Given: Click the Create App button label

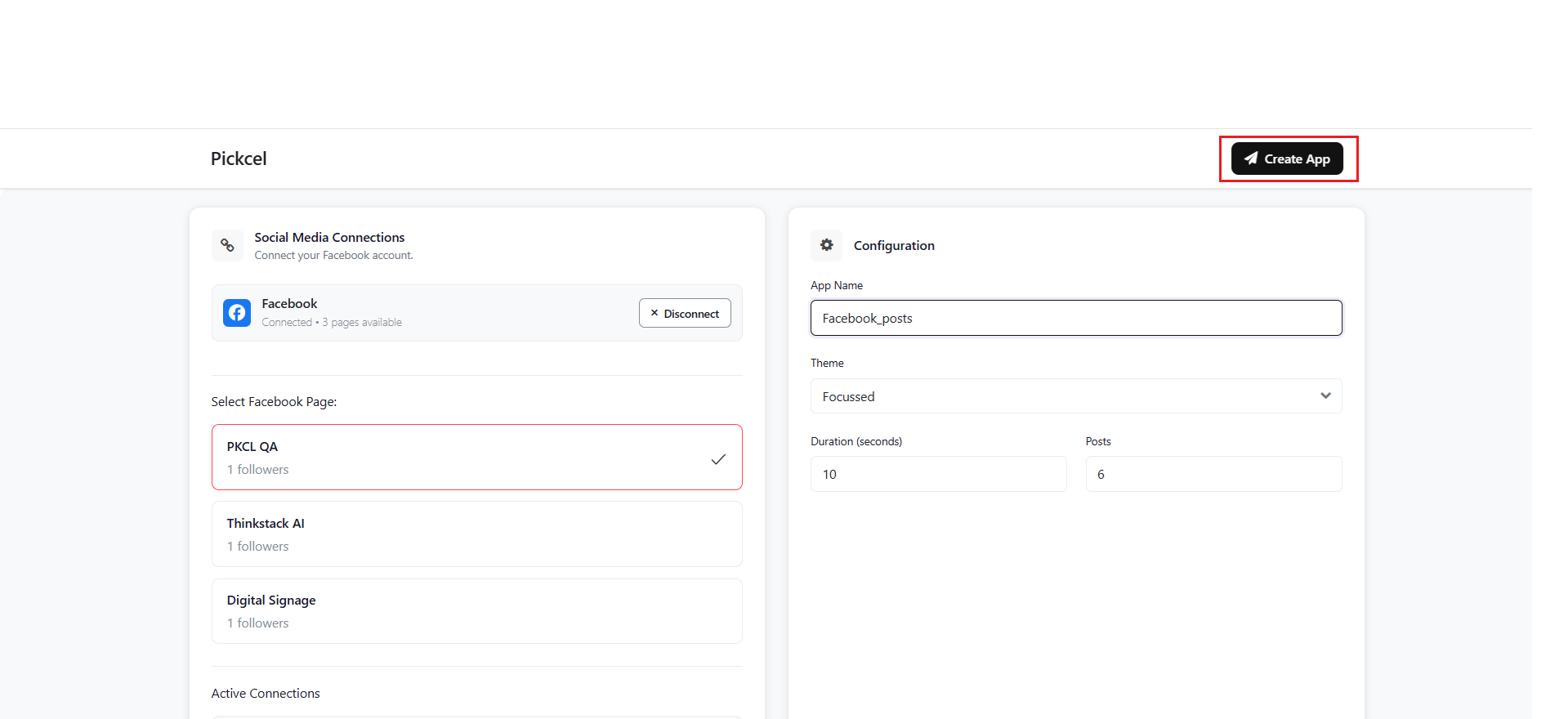Looking at the screenshot, I should [1297, 159].
